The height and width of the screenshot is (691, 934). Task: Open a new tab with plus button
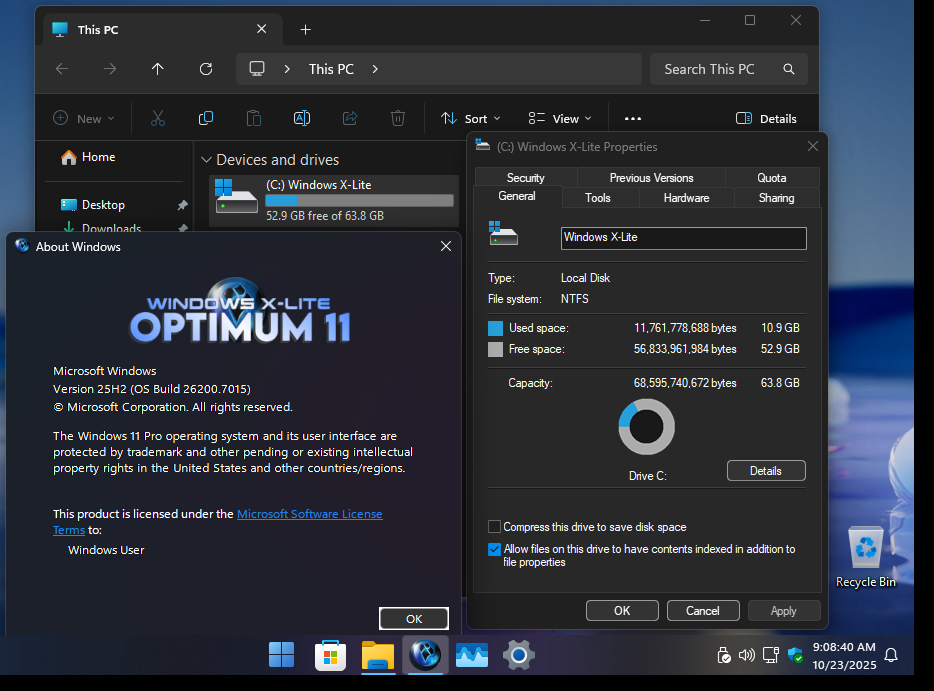[x=305, y=29]
